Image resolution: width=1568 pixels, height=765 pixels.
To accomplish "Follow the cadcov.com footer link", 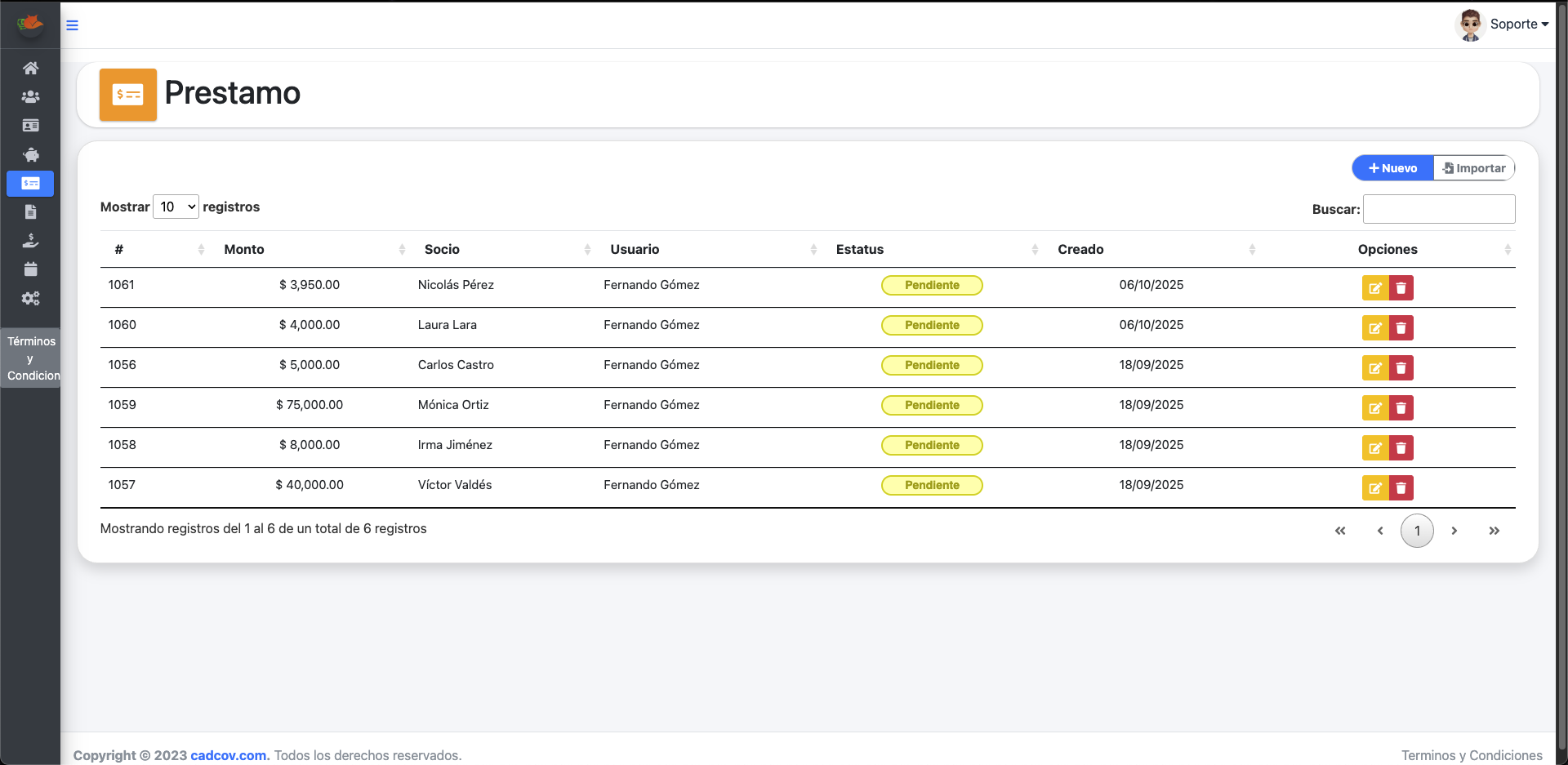I will [x=229, y=755].
